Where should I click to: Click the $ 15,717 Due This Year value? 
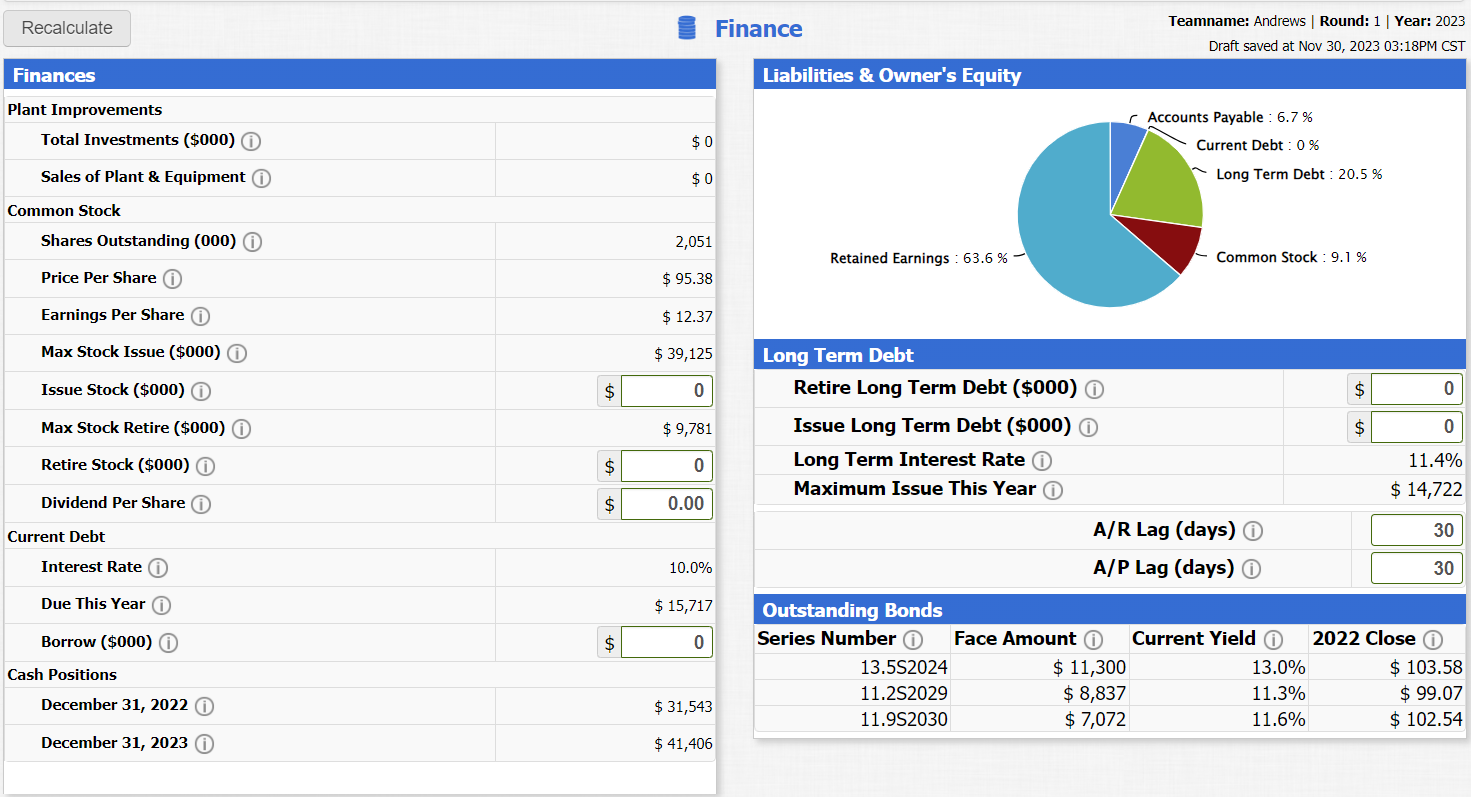(684, 605)
